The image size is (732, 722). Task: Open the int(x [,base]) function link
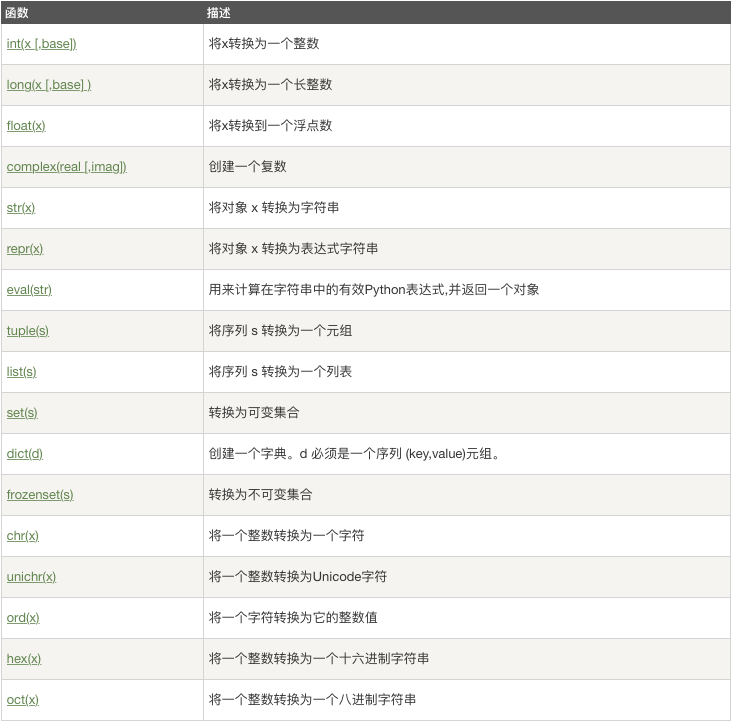tap(41, 44)
